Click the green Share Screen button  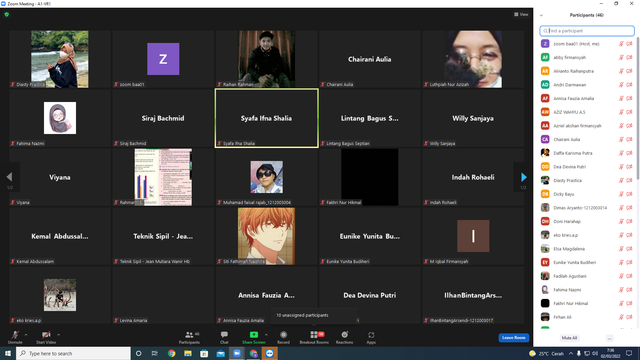253,337
